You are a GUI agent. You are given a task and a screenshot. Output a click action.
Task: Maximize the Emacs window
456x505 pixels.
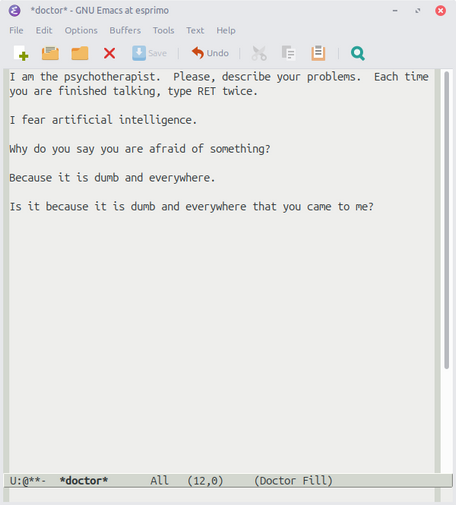coord(418,11)
